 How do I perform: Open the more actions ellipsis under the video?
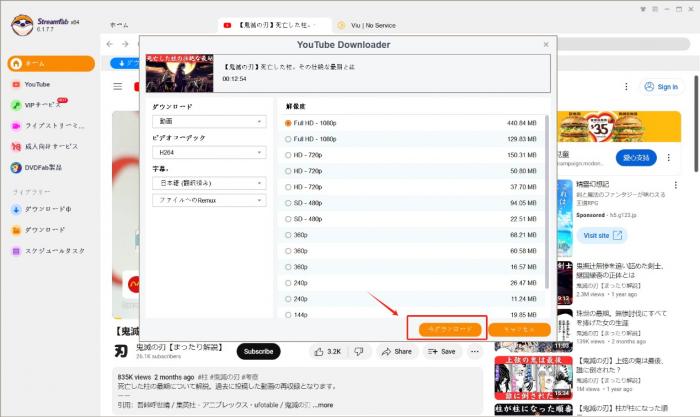coord(475,352)
